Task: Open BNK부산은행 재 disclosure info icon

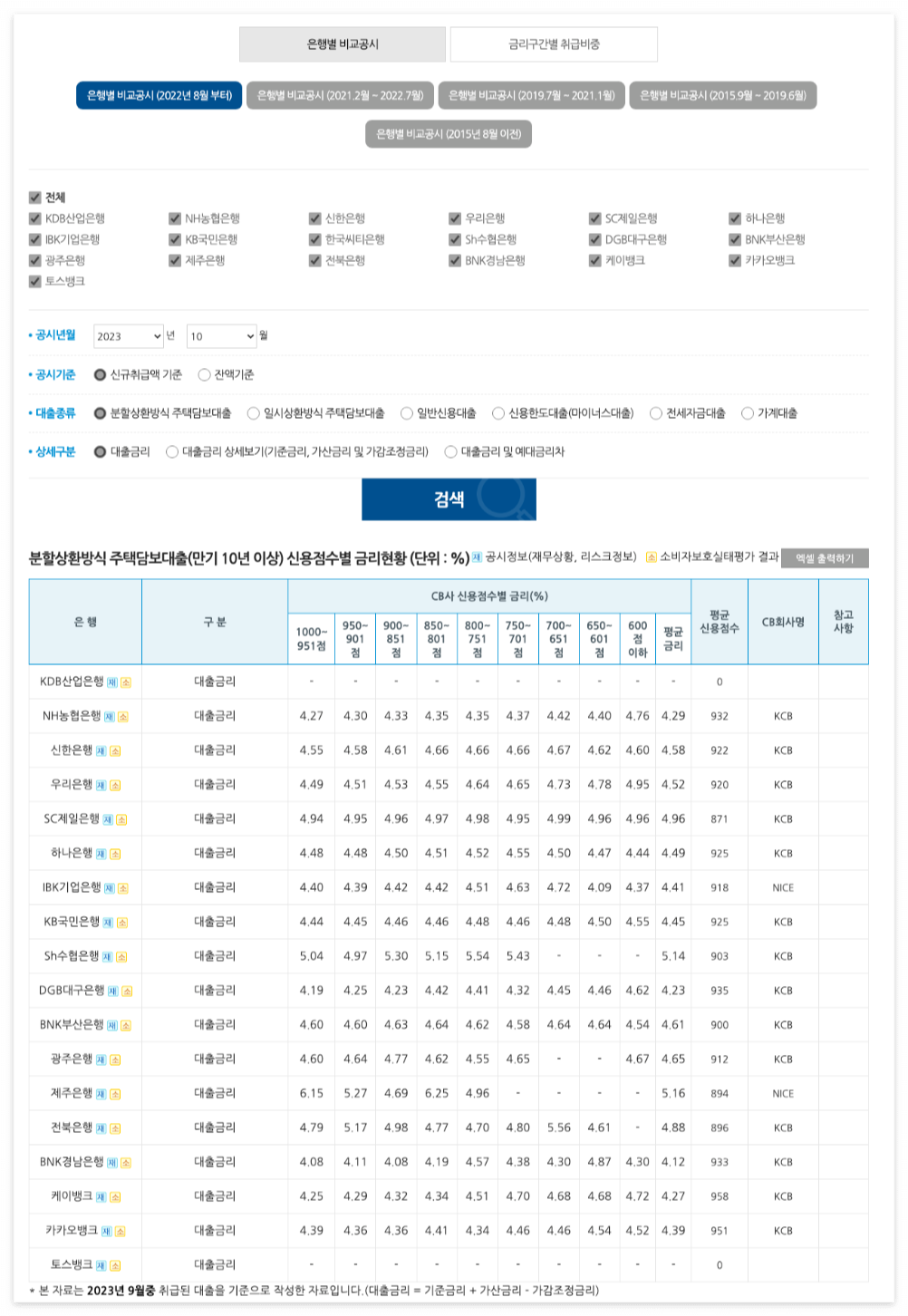Action: 112,1026
